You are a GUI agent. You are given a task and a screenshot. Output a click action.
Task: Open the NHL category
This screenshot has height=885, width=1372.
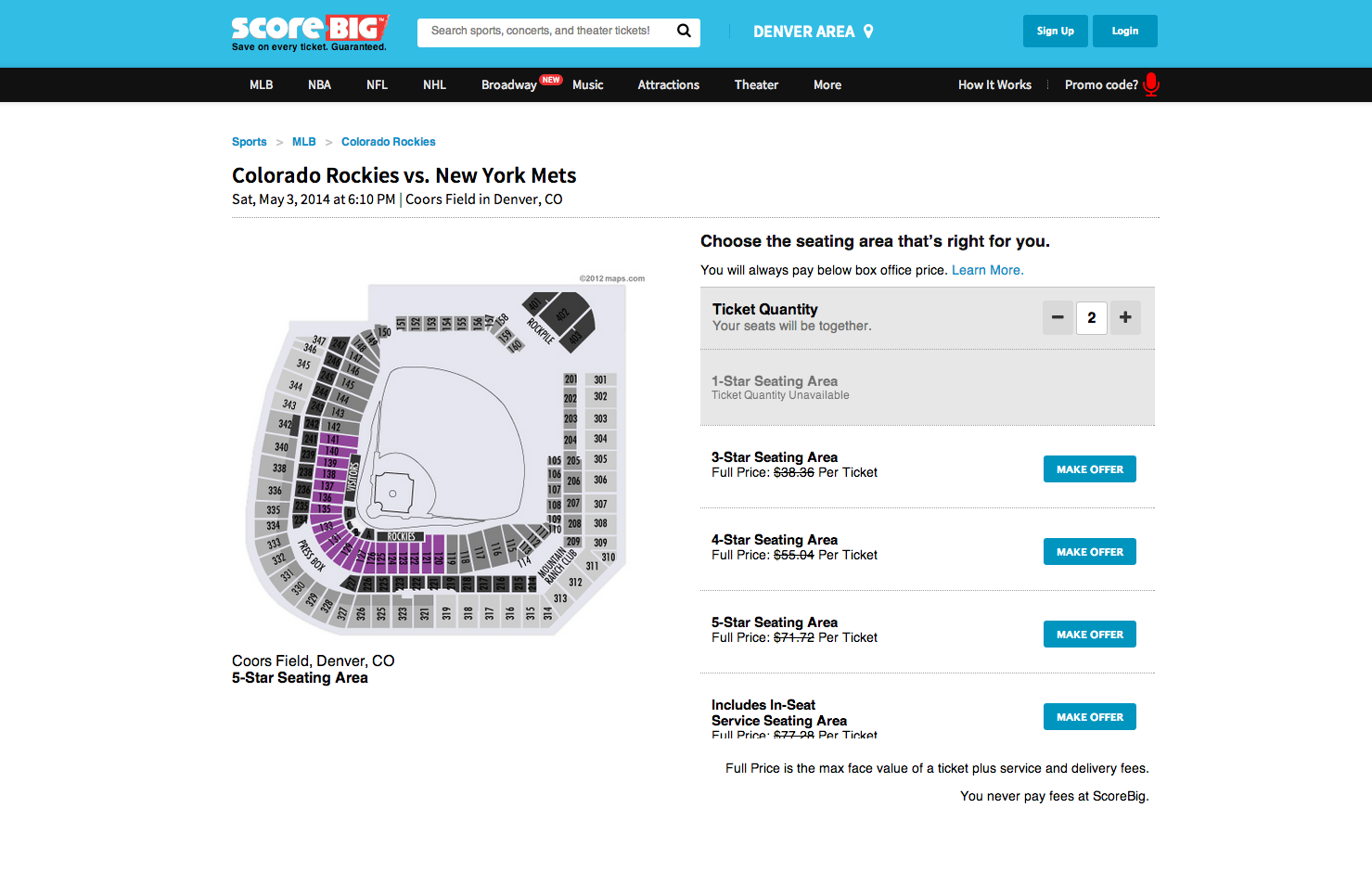(434, 84)
